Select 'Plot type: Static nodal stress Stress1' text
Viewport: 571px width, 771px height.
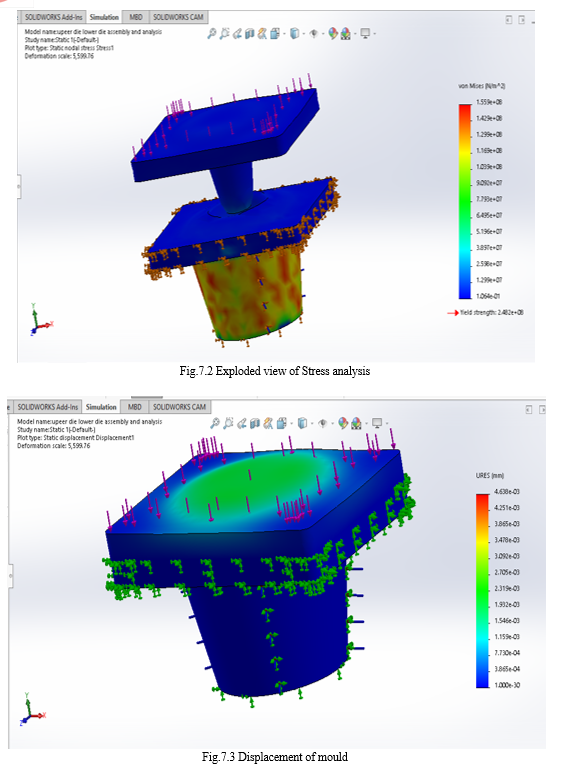coord(69,48)
